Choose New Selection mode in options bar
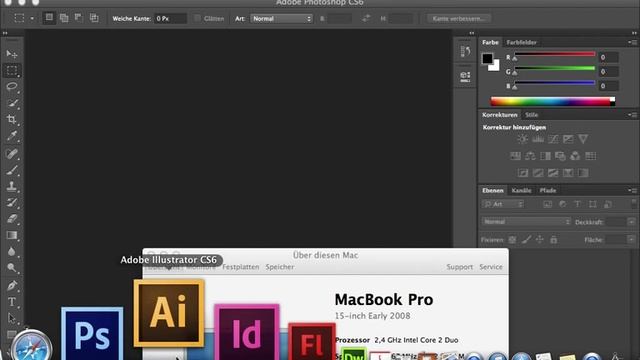Viewport: 640px width, 360px height. coord(49,18)
